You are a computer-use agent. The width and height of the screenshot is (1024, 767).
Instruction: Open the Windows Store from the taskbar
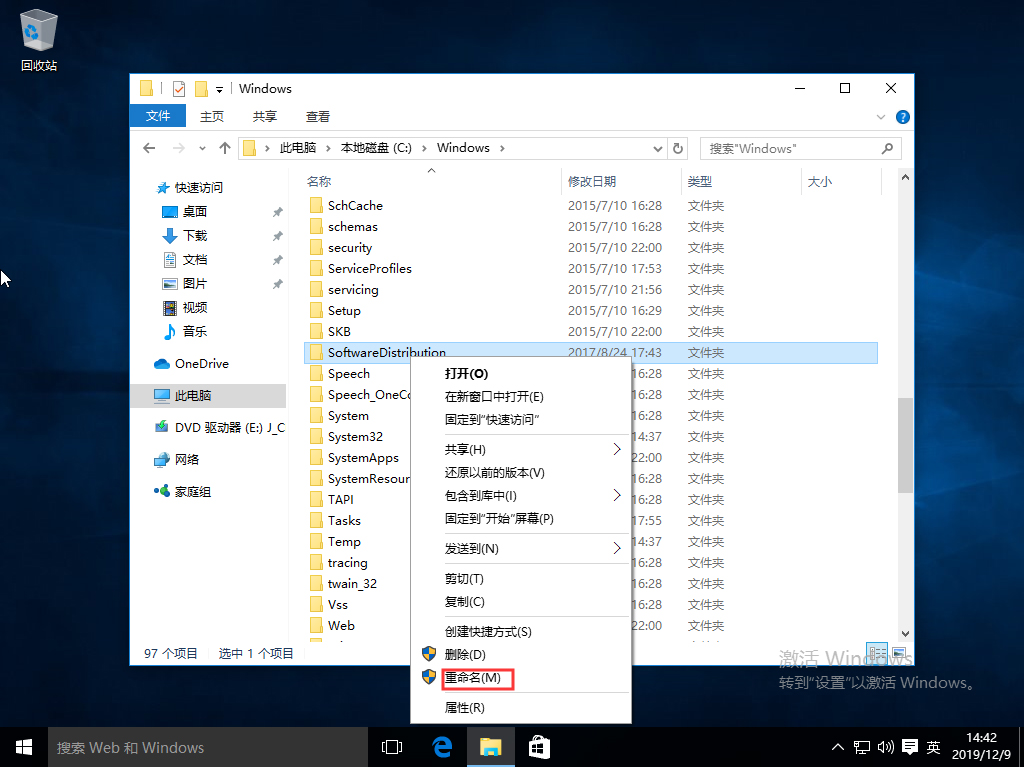[x=539, y=747]
